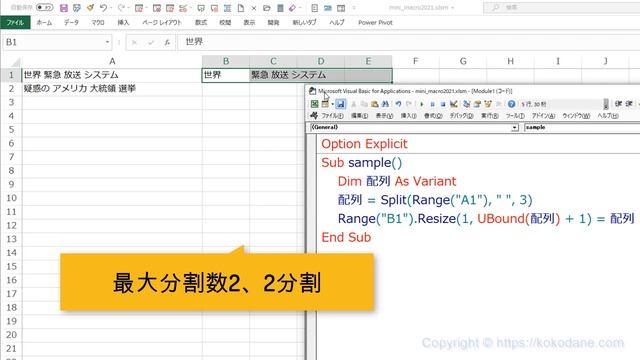The image size is (640, 360).
Task: Click the Undo icon in the VBA toolbar
Action: click(398, 104)
